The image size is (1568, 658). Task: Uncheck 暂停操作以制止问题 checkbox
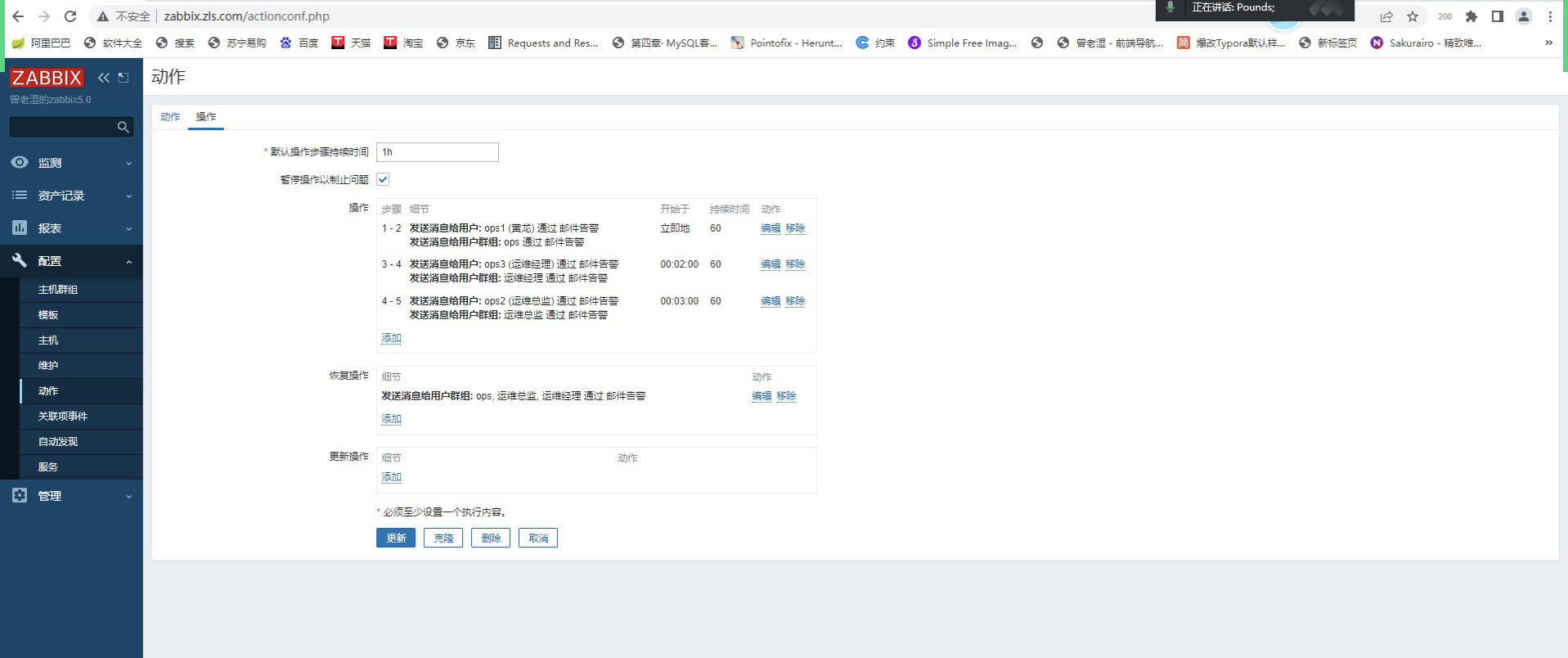383,179
